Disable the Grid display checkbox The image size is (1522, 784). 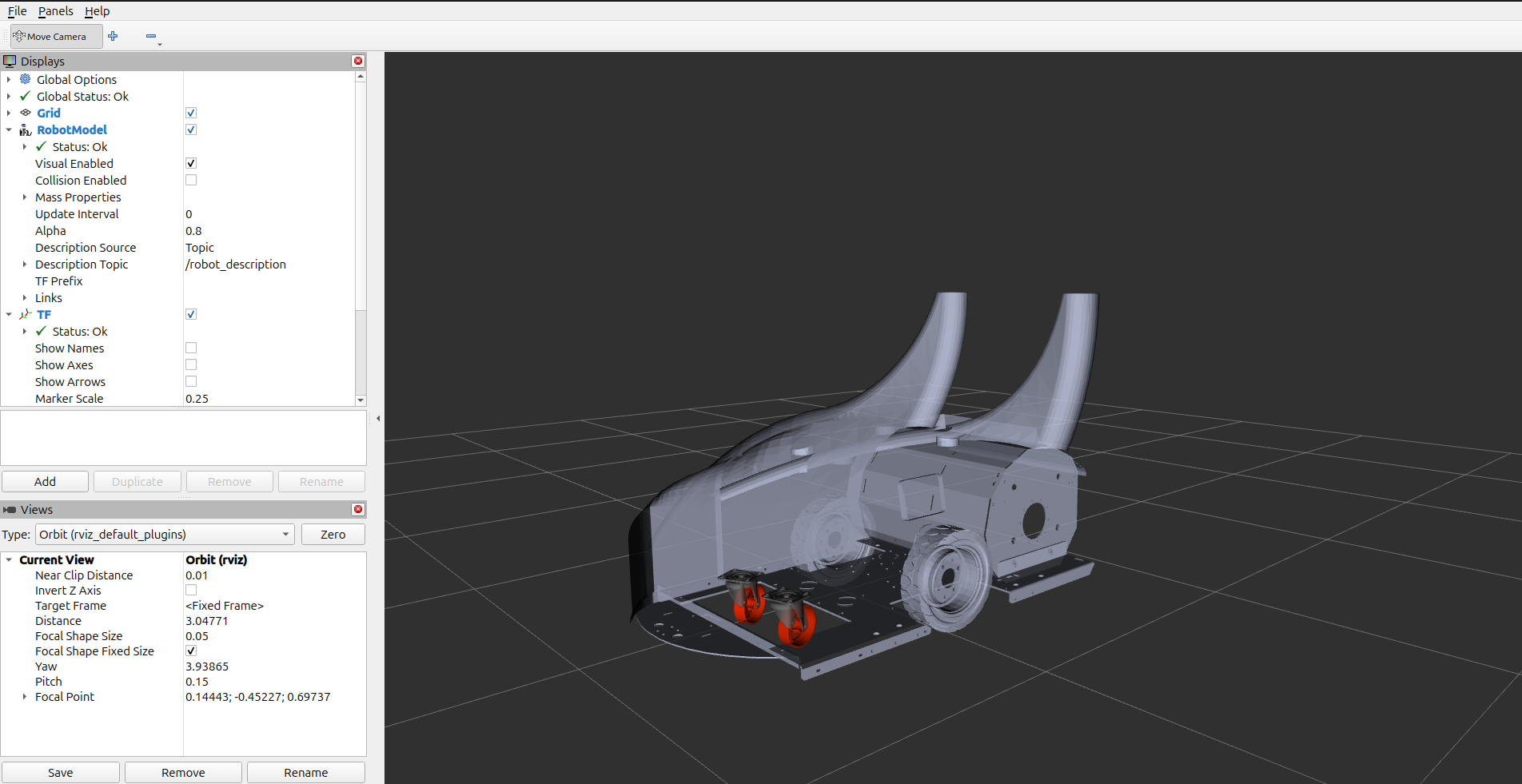click(191, 113)
